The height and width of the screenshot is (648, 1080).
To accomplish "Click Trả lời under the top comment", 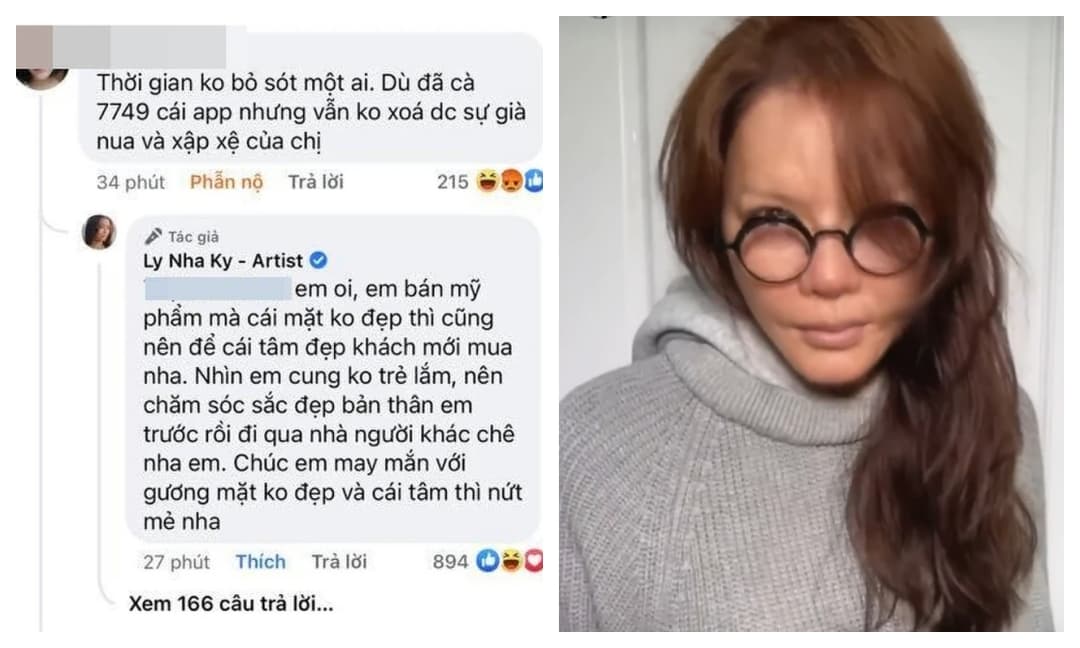I will [x=315, y=182].
